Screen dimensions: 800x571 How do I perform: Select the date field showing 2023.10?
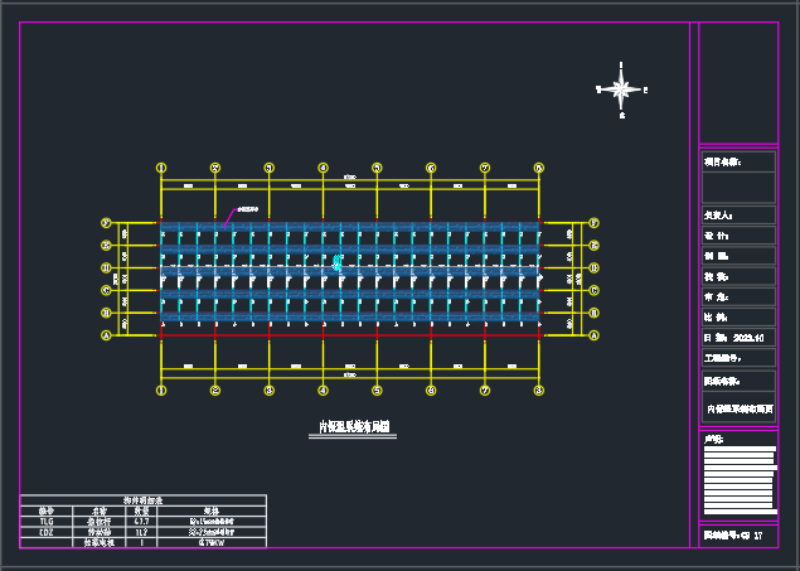click(738, 338)
